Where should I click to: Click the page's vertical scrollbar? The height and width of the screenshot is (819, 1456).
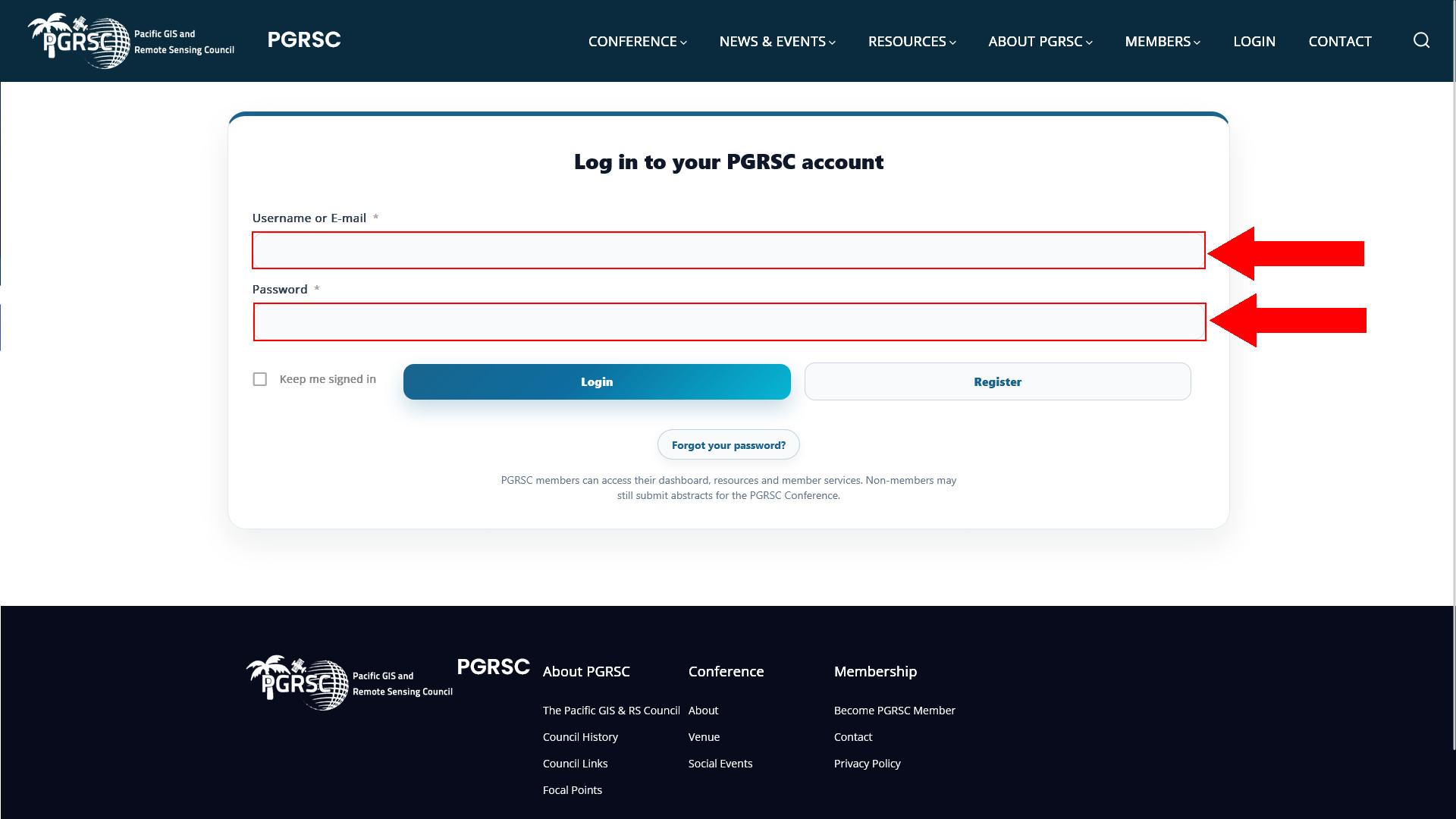coord(1453,375)
